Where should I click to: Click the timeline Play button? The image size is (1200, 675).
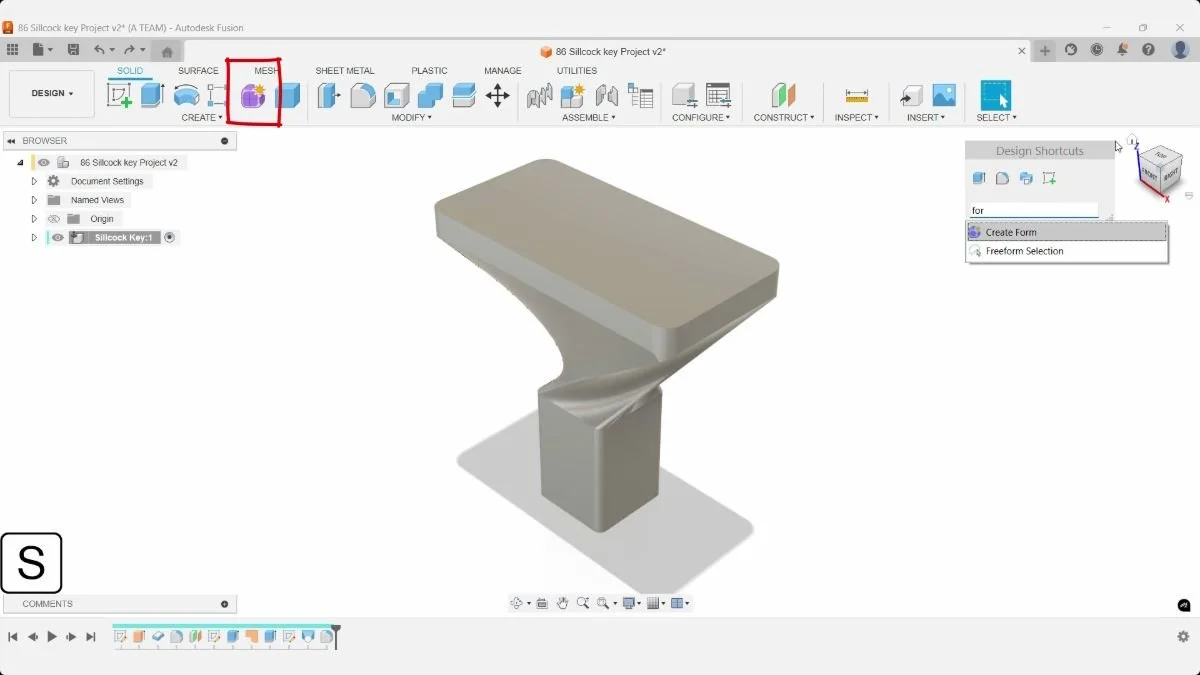52,637
